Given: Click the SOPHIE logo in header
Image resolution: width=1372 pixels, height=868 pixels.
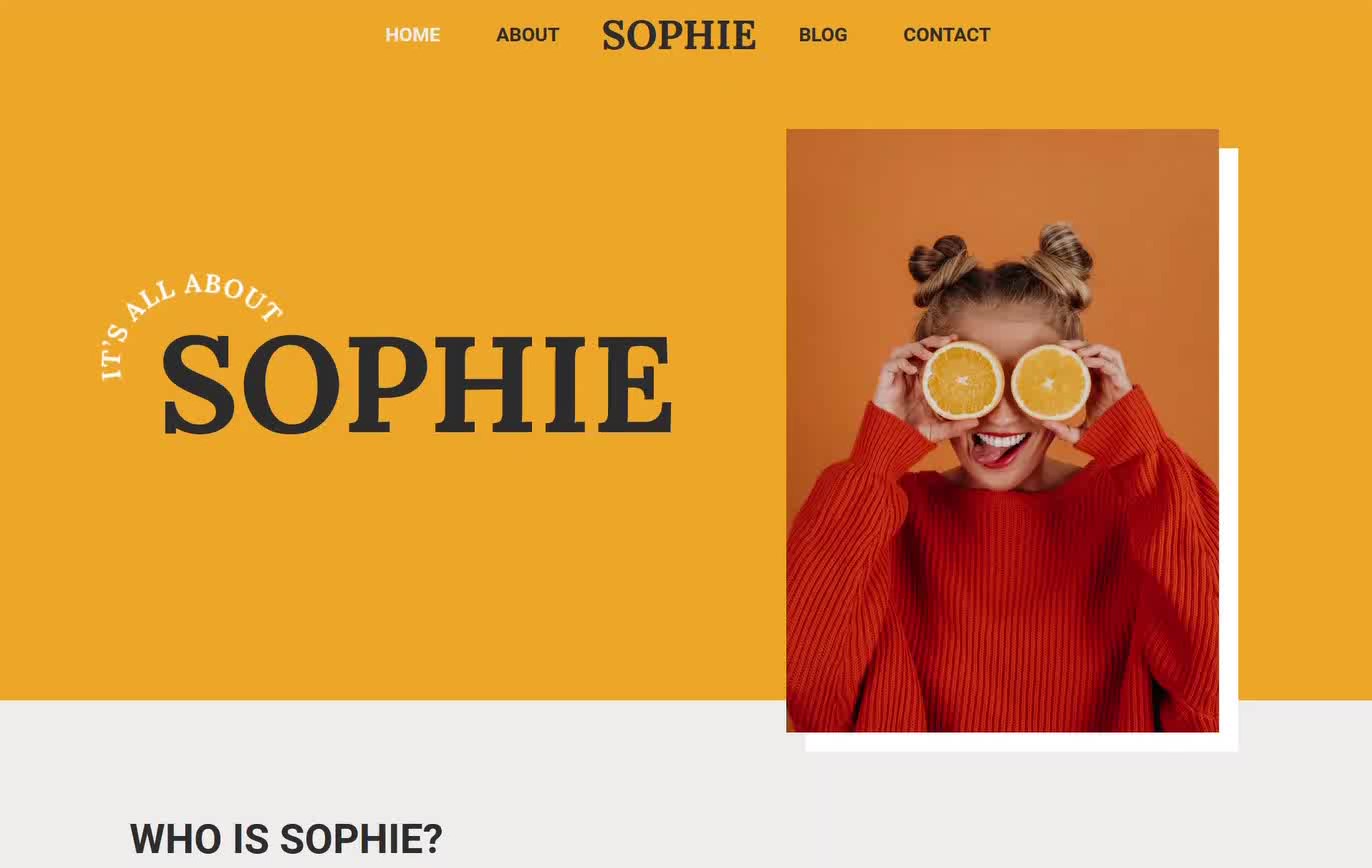Looking at the screenshot, I should pos(679,35).
